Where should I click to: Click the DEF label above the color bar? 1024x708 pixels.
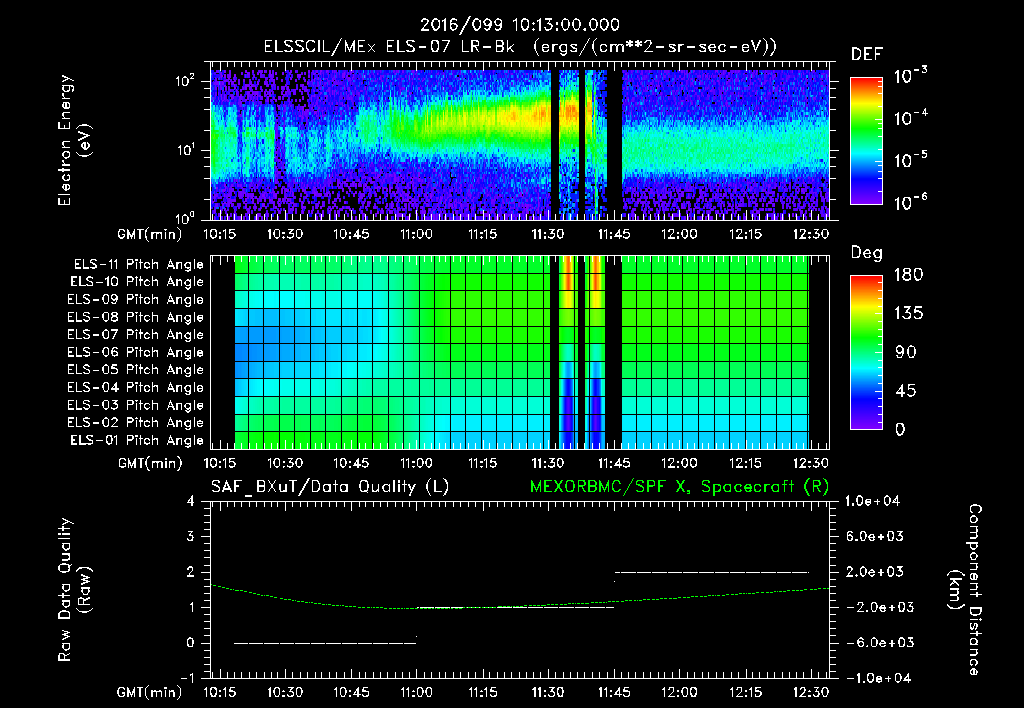pyautogui.click(x=867, y=55)
